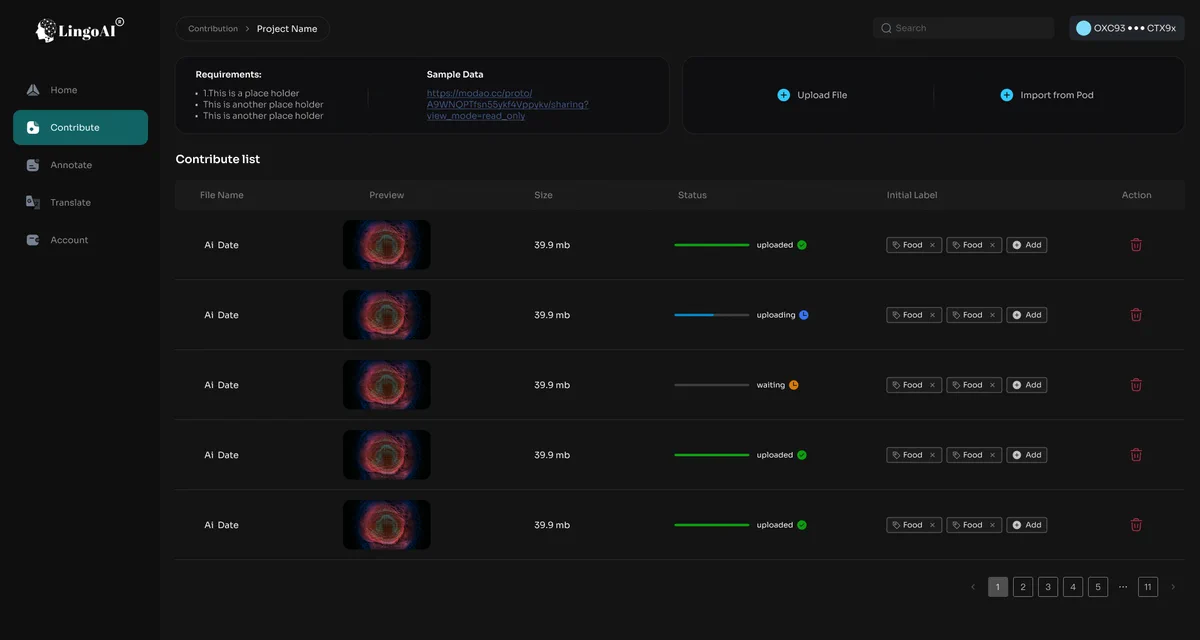Remove second Food tag in waiting row
This screenshot has width=1200, height=640.
point(992,385)
